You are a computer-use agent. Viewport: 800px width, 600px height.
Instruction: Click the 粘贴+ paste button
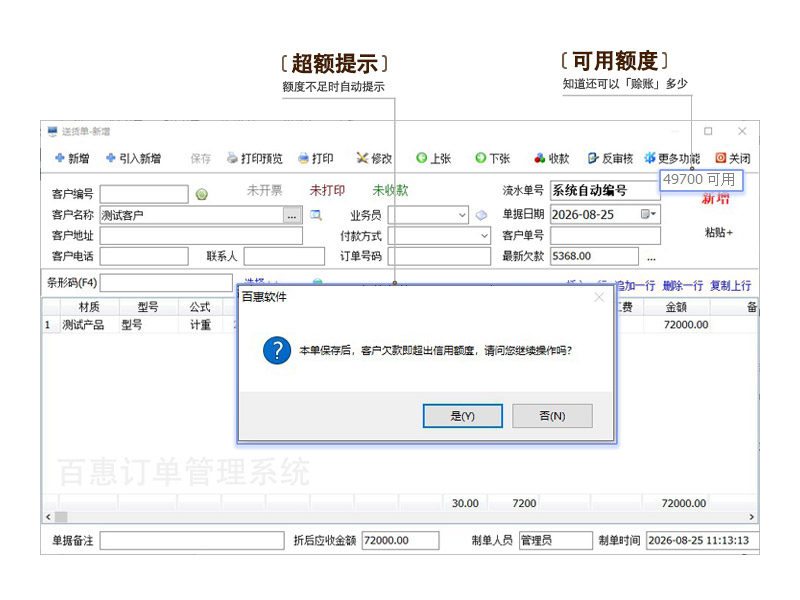pos(718,233)
